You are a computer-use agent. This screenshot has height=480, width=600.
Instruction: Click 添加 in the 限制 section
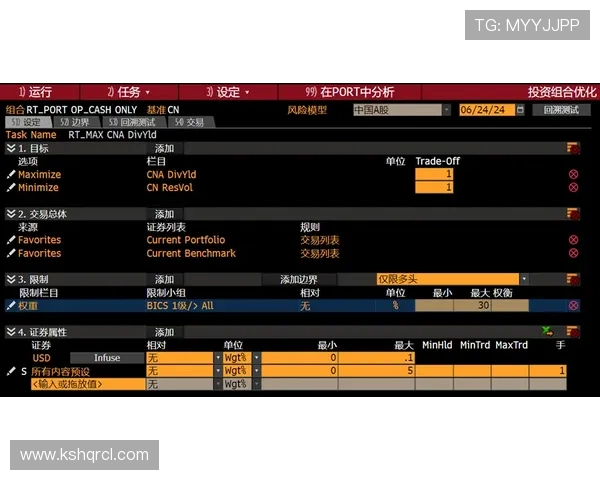click(164, 279)
